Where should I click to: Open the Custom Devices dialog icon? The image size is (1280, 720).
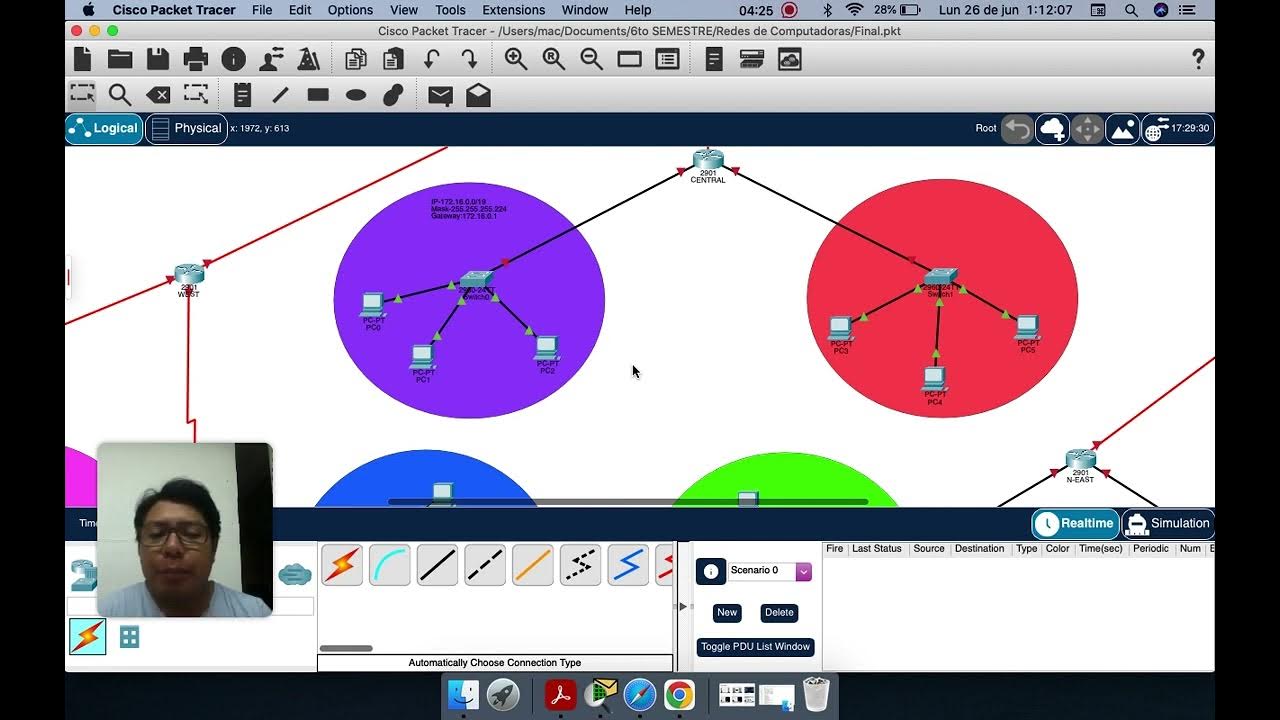coord(667,60)
